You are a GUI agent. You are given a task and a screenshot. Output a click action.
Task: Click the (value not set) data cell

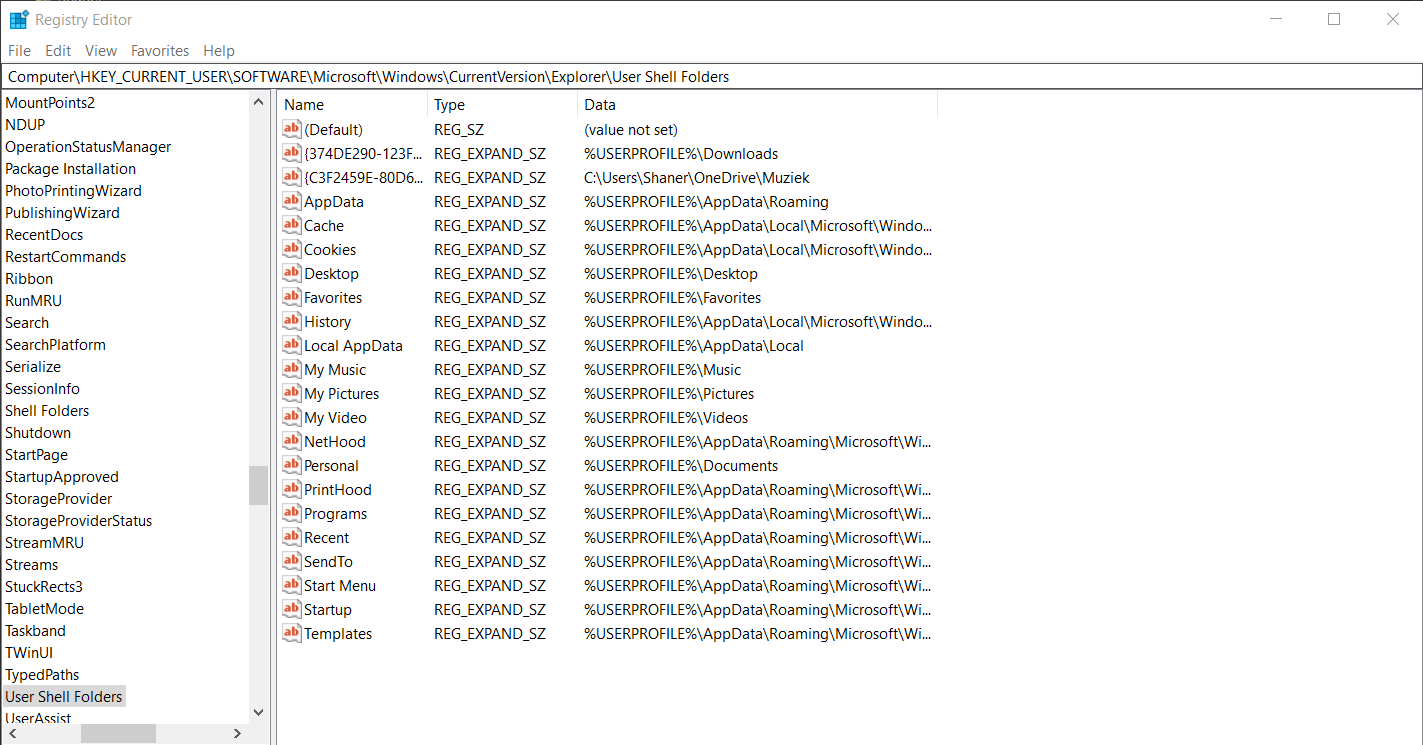pyautogui.click(x=631, y=129)
